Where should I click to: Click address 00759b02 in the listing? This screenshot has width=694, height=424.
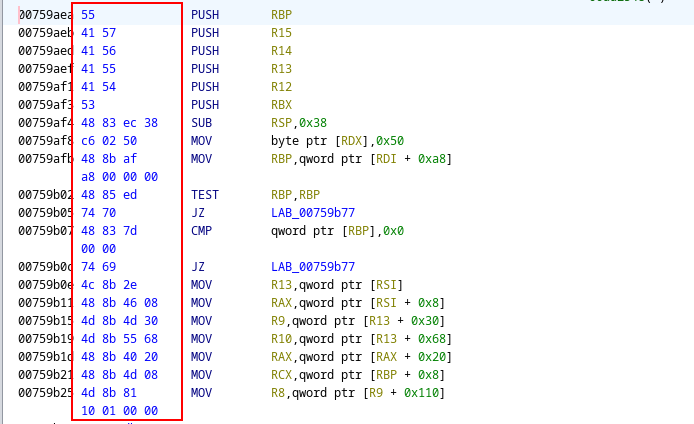point(44,195)
